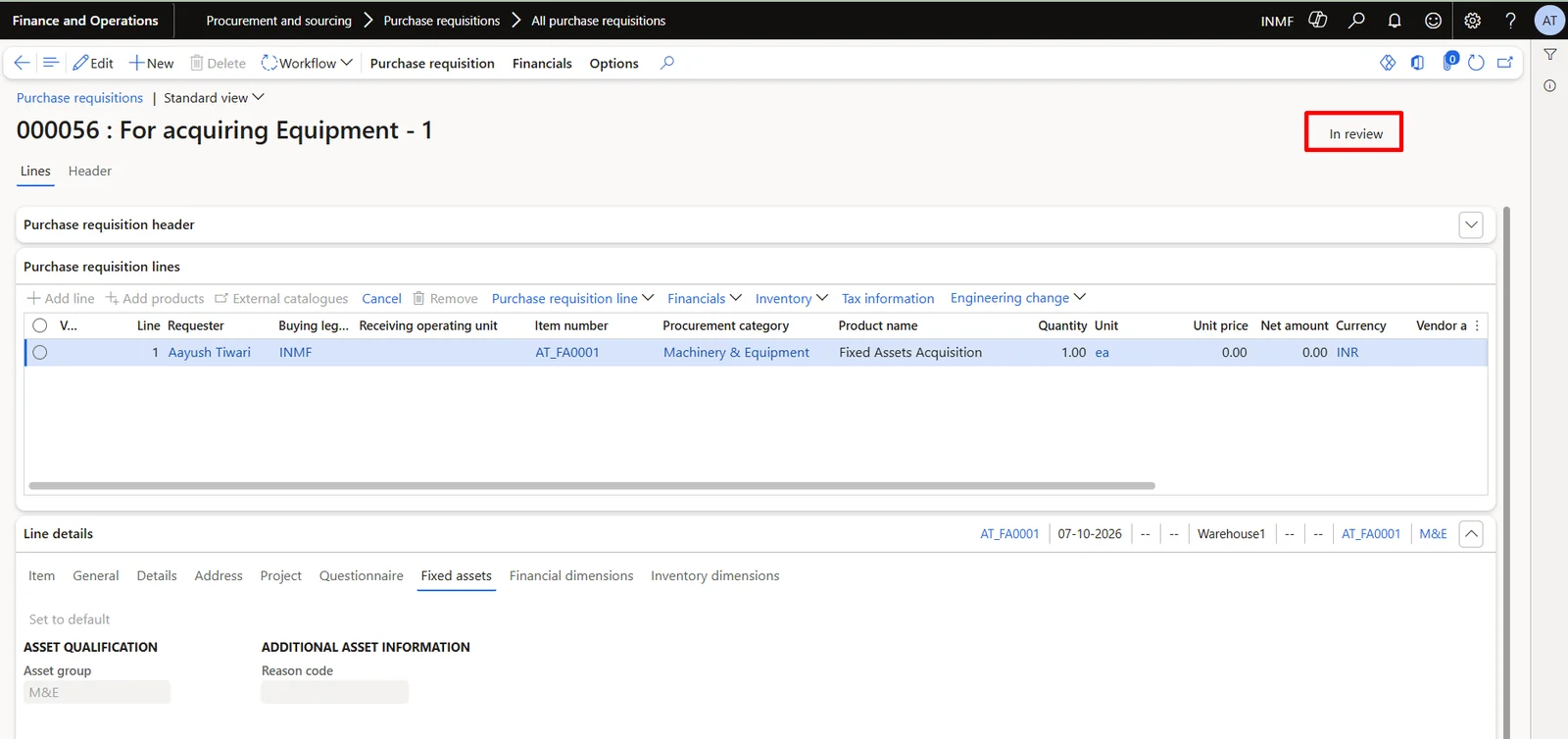Image resolution: width=1568 pixels, height=739 pixels.
Task: Open attachments icon with the 0 badge
Action: 1449,62
